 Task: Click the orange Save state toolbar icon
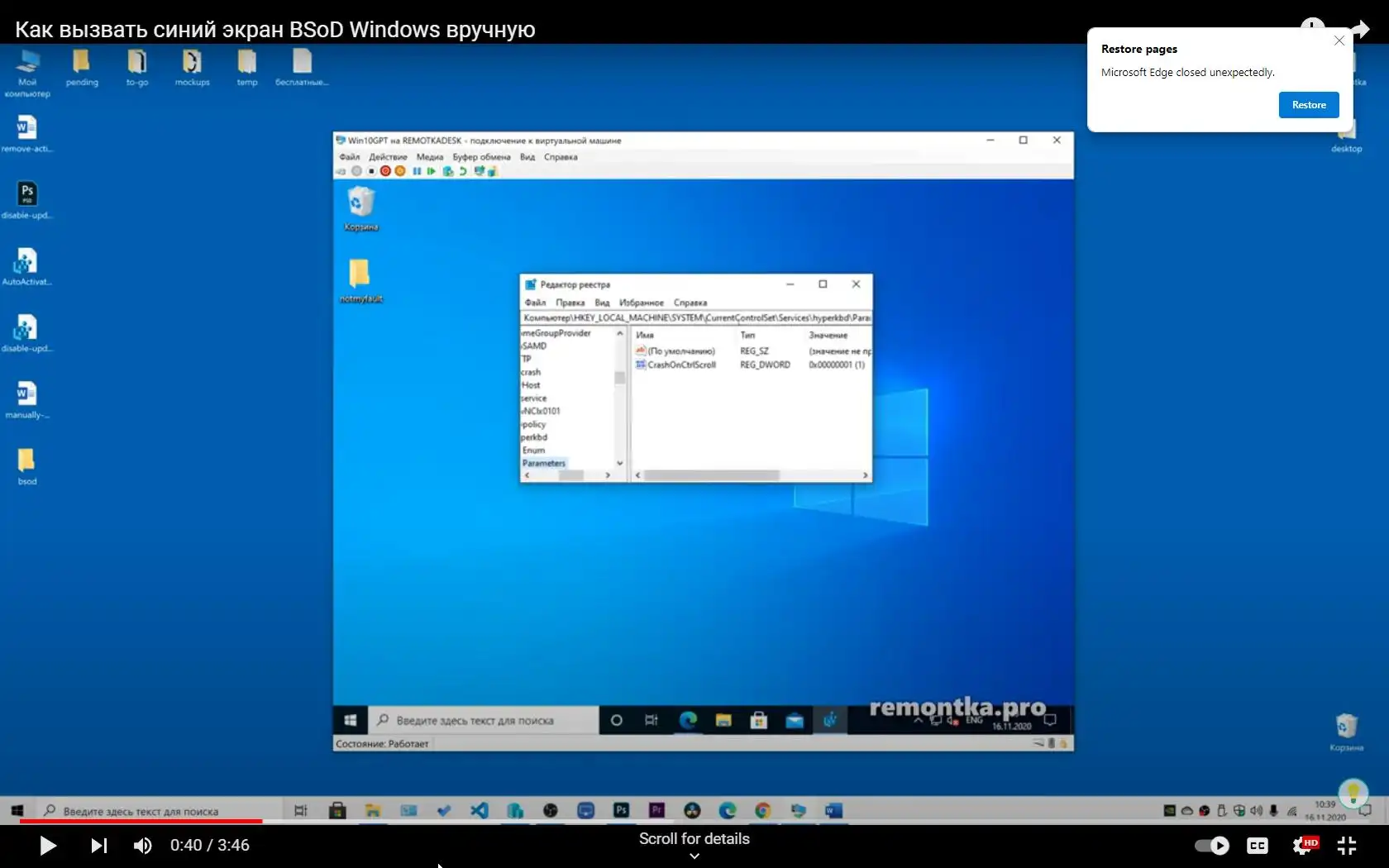coord(400,171)
